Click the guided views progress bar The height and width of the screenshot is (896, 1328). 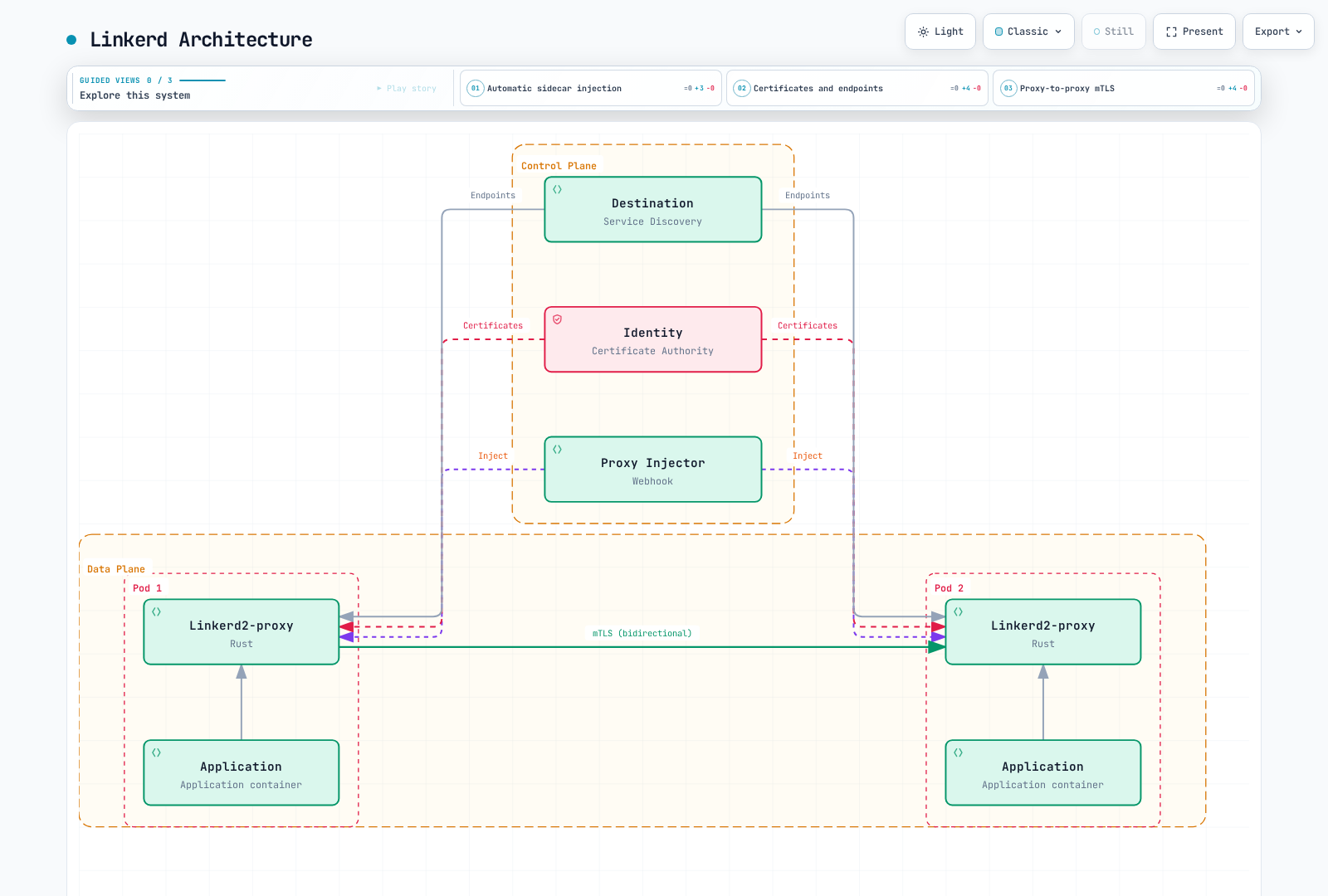click(x=203, y=80)
